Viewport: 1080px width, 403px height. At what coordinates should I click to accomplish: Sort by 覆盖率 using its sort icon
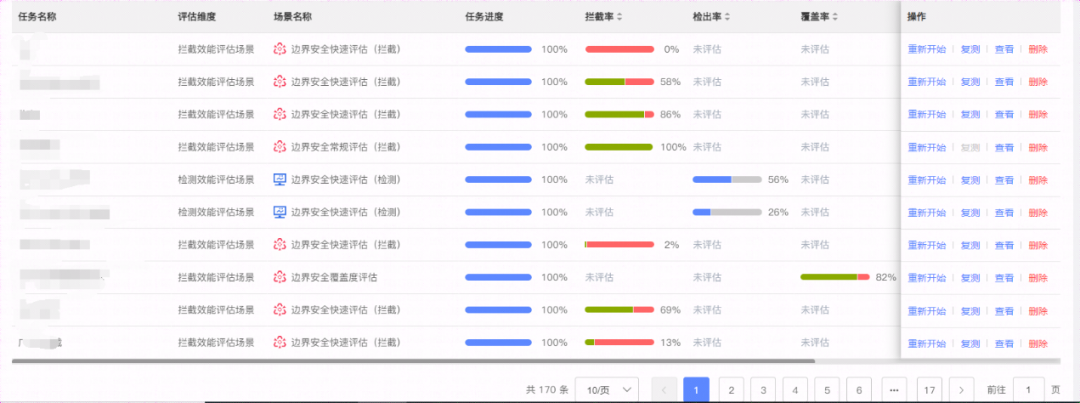[835, 17]
